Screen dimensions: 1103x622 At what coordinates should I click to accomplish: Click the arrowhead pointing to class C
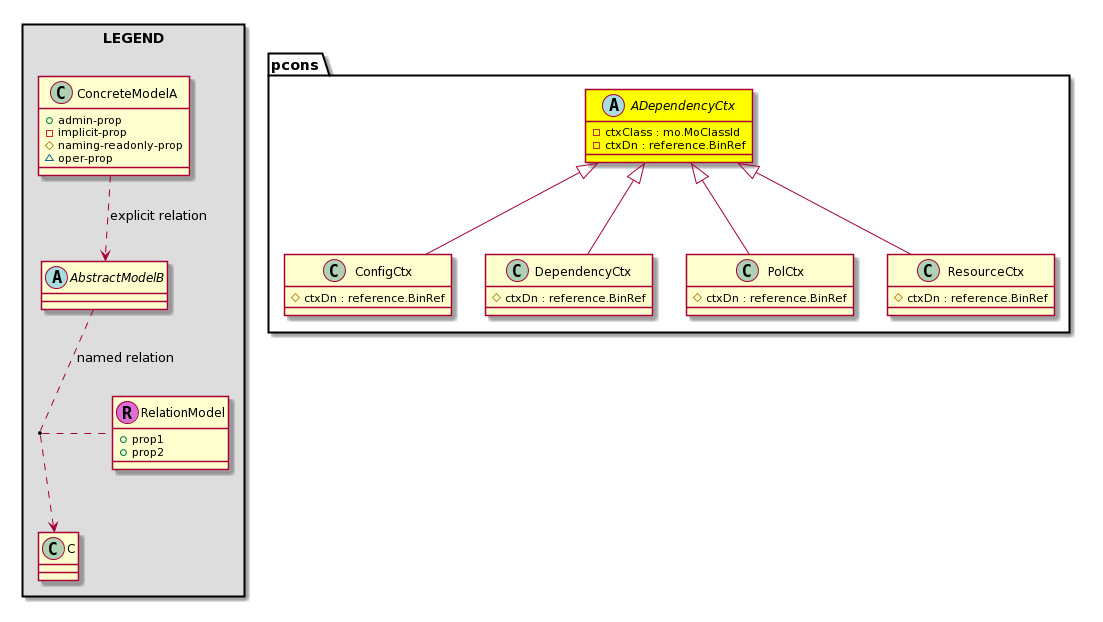[x=53, y=525]
